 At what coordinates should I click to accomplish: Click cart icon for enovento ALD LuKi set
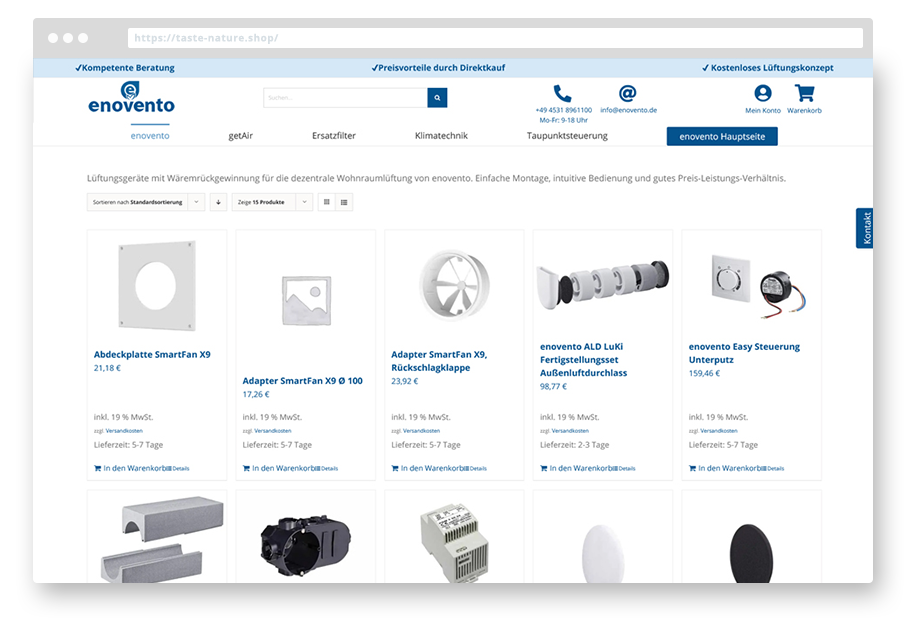(544, 468)
